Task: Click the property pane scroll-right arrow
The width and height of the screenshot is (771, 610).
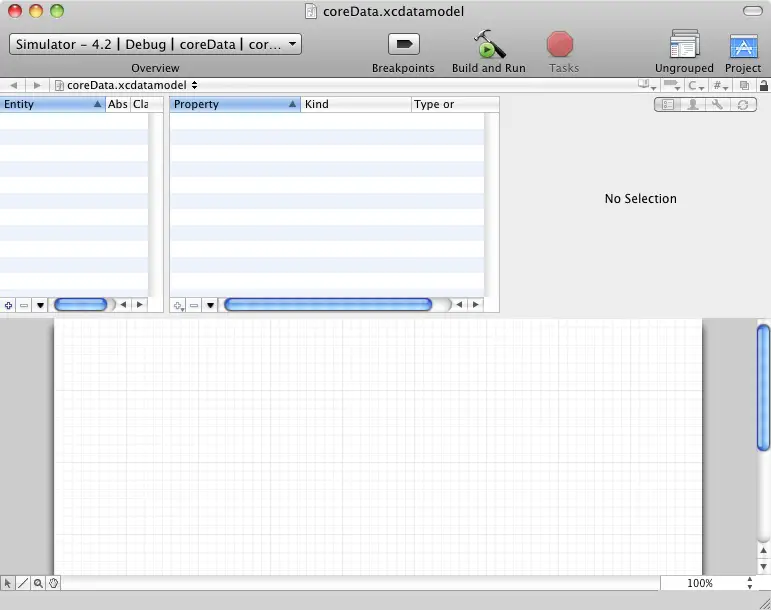Action: [475, 305]
